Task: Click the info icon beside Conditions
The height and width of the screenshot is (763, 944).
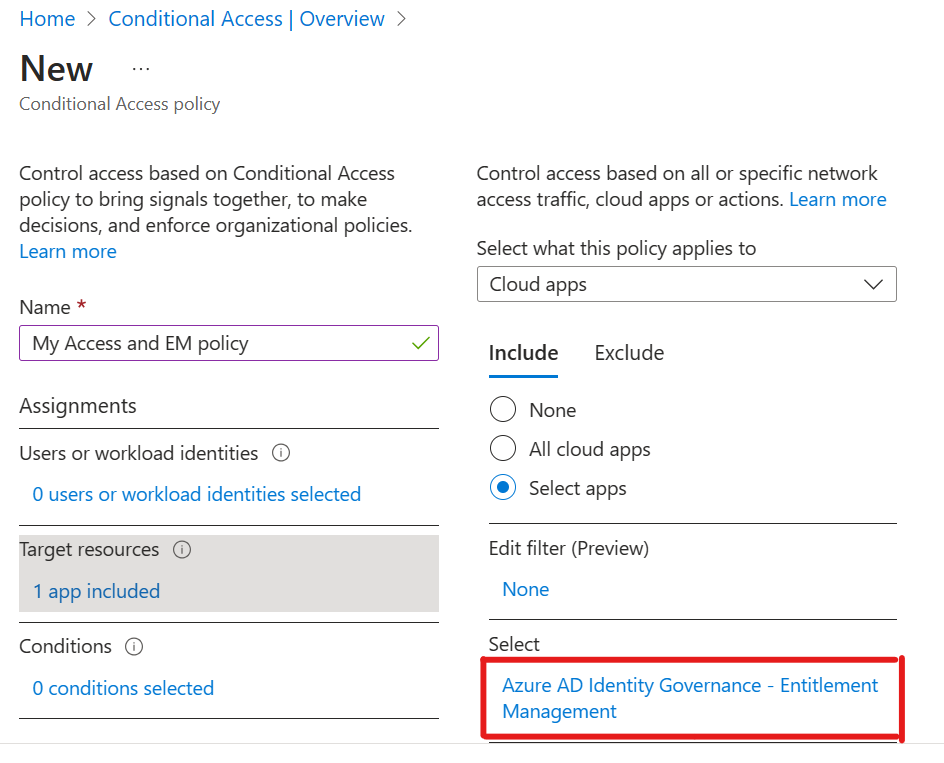Action: click(x=134, y=647)
